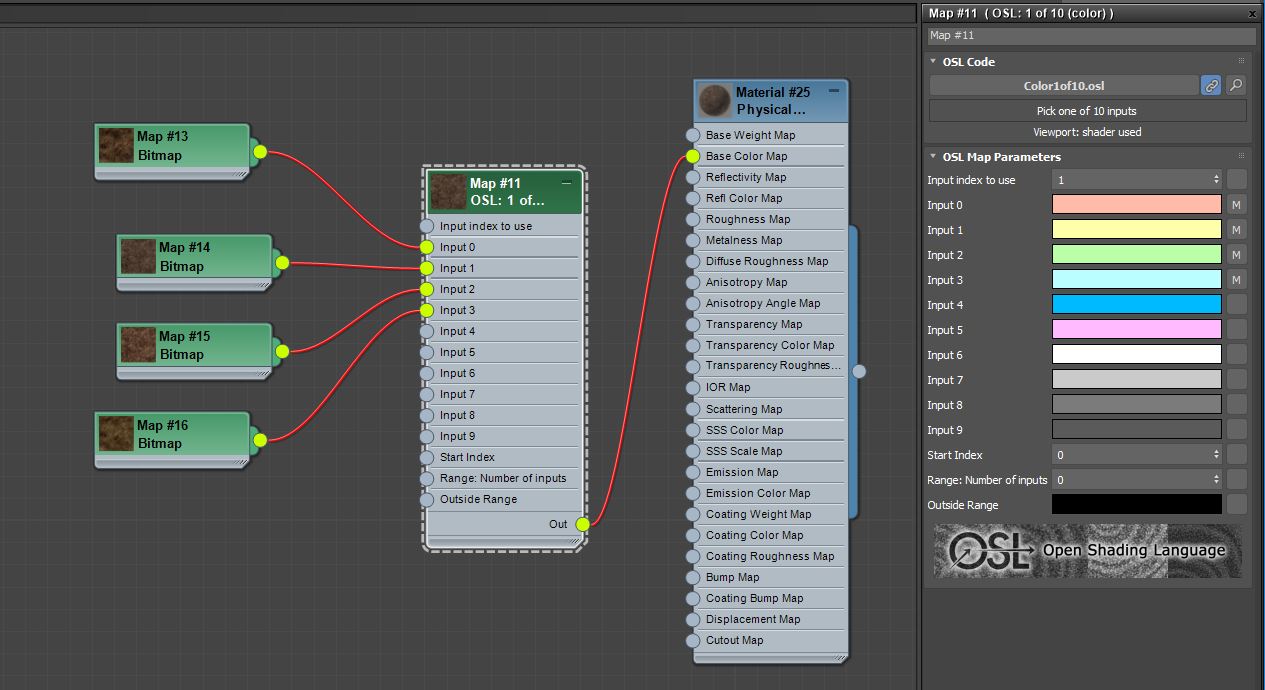
Task: Collapse the OSL Map Parameters rollout
Action: [933, 157]
